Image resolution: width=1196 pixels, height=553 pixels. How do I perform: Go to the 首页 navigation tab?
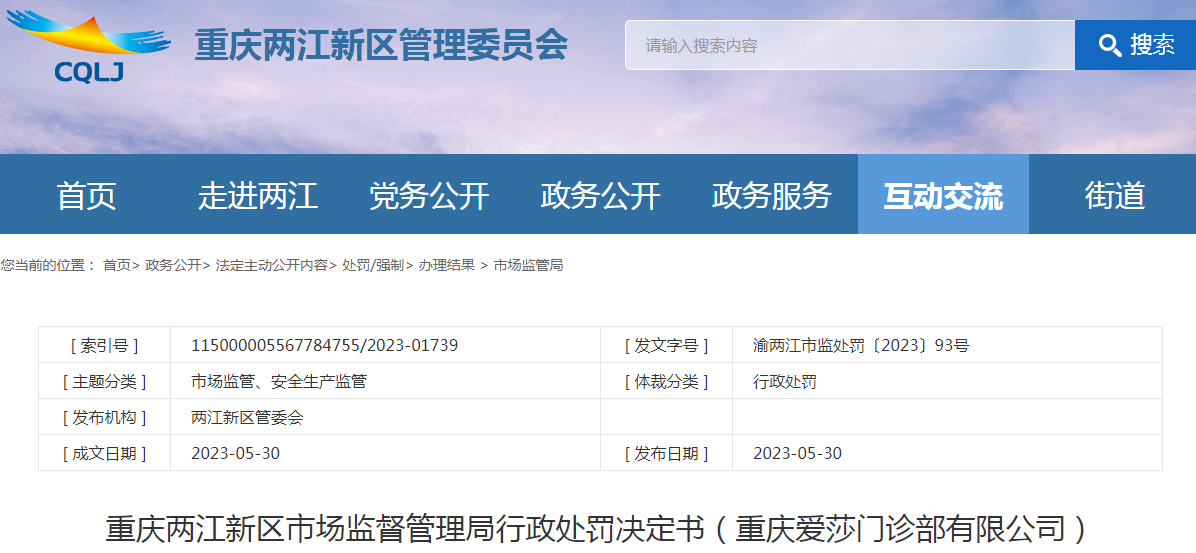86,195
